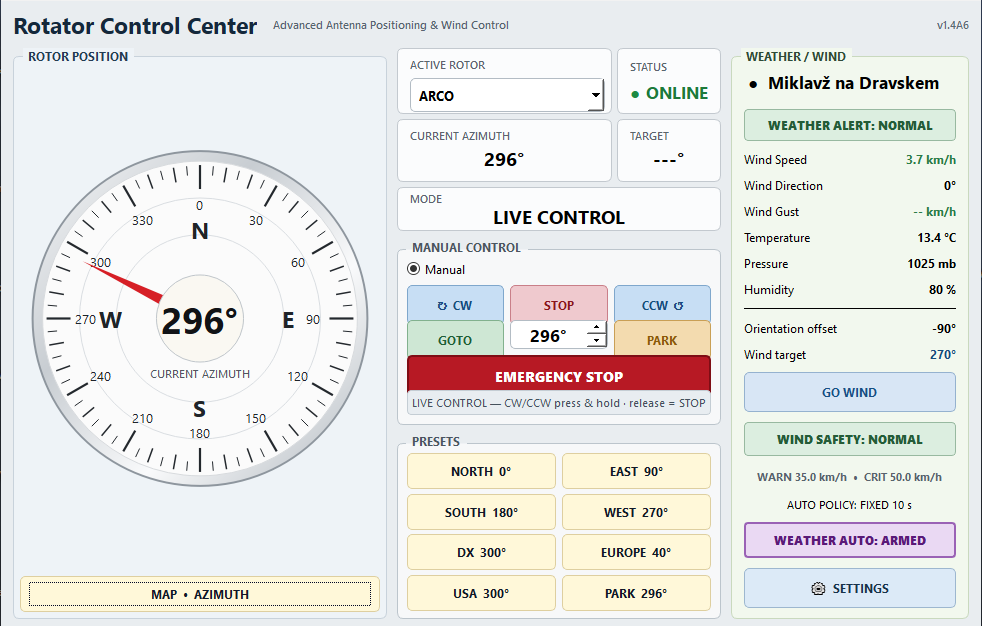
Task: Click the W marker on the compass
Action: [111, 320]
